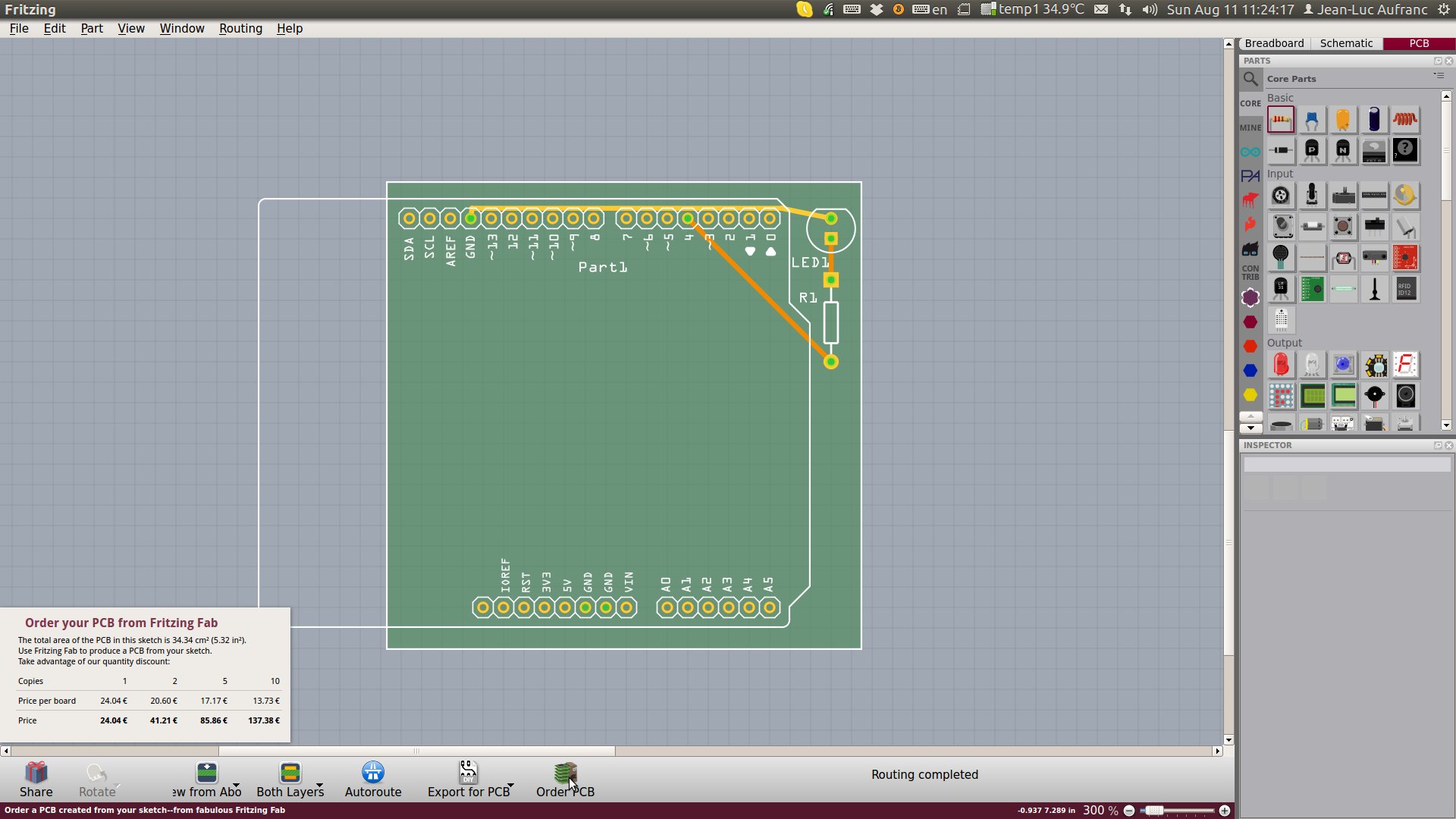Open the Part menu
Viewport: 1456px width, 819px height.
(x=92, y=28)
